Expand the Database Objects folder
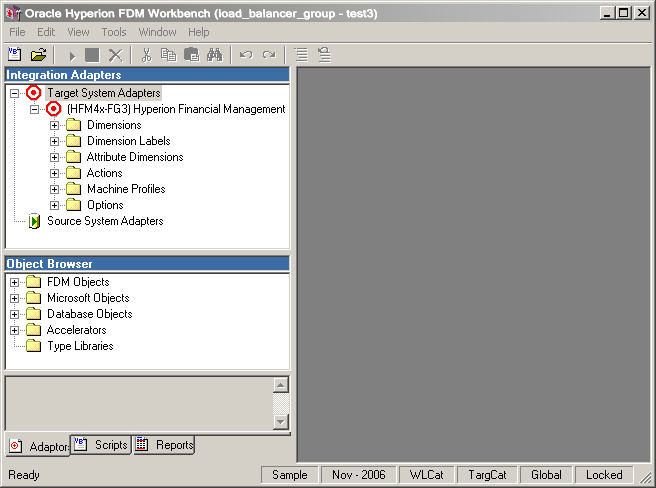This screenshot has height=488, width=656. [14, 314]
